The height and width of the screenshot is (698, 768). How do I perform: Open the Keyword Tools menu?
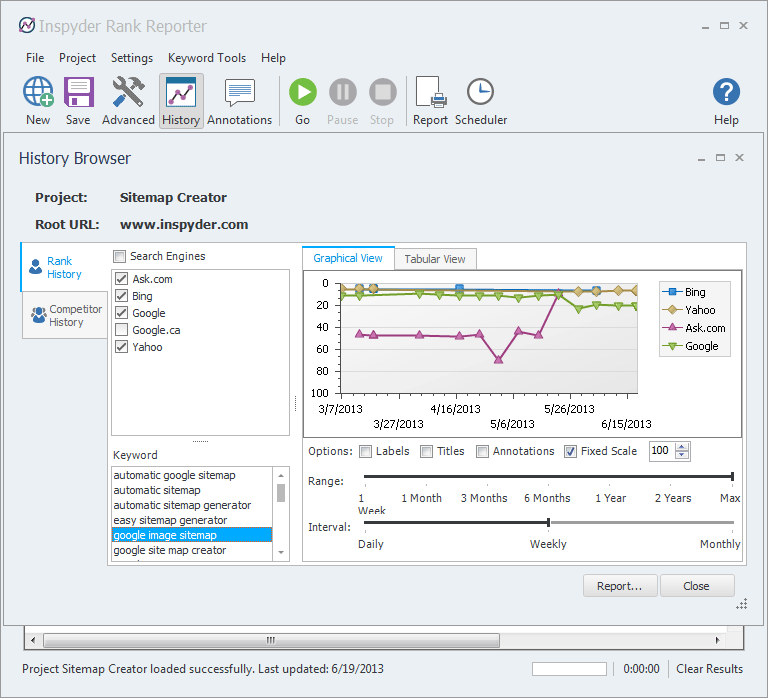pyautogui.click(x=207, y=58)
